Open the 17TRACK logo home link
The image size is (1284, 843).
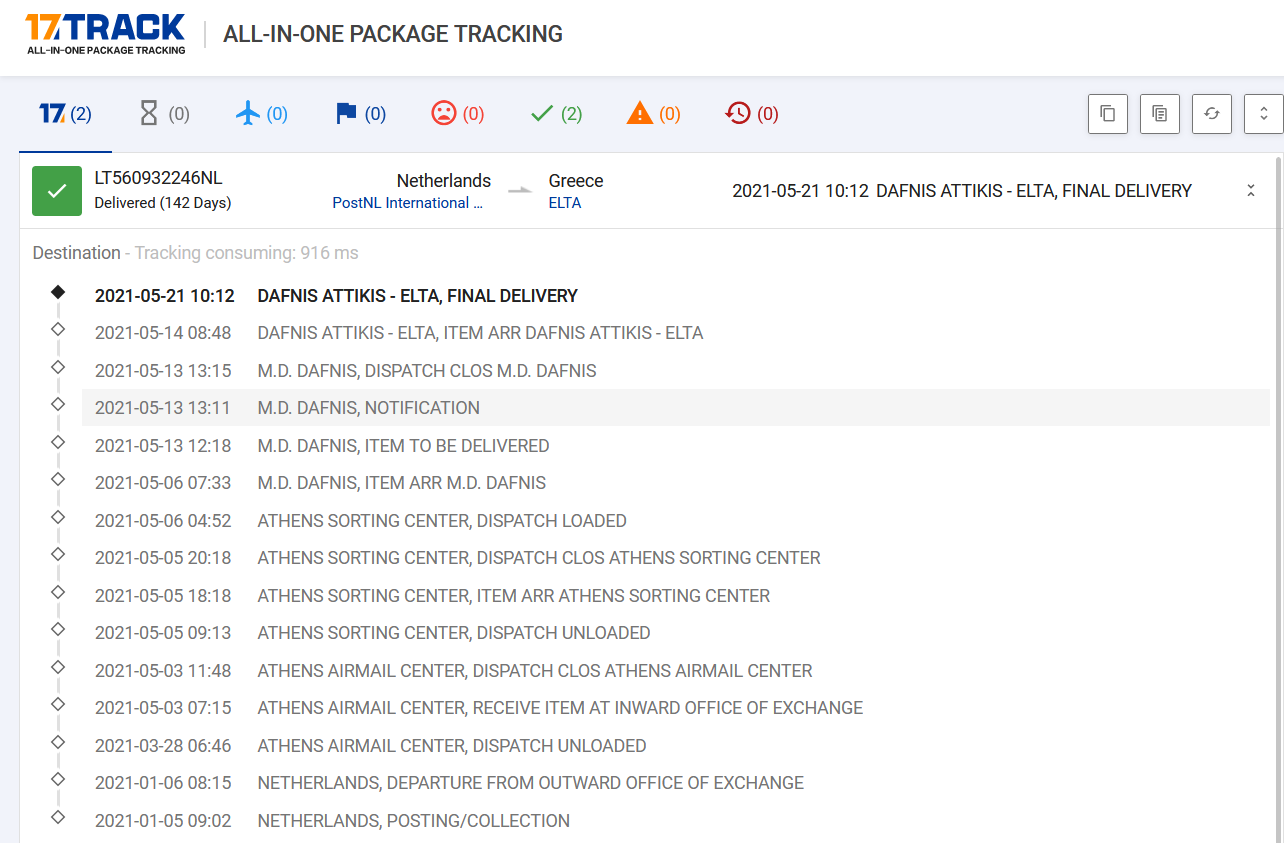coord(105,34)
